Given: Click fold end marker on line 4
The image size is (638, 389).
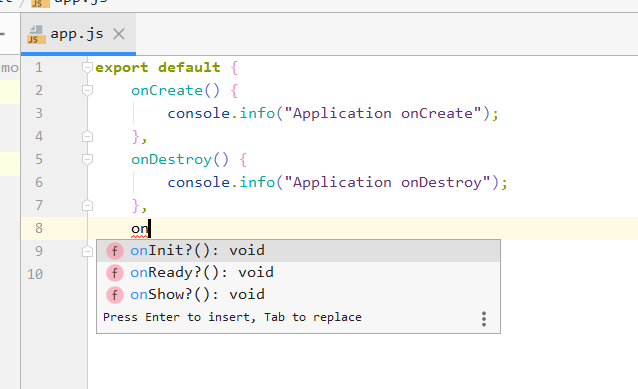Looking at the screenshot, I should click(87, 136).
